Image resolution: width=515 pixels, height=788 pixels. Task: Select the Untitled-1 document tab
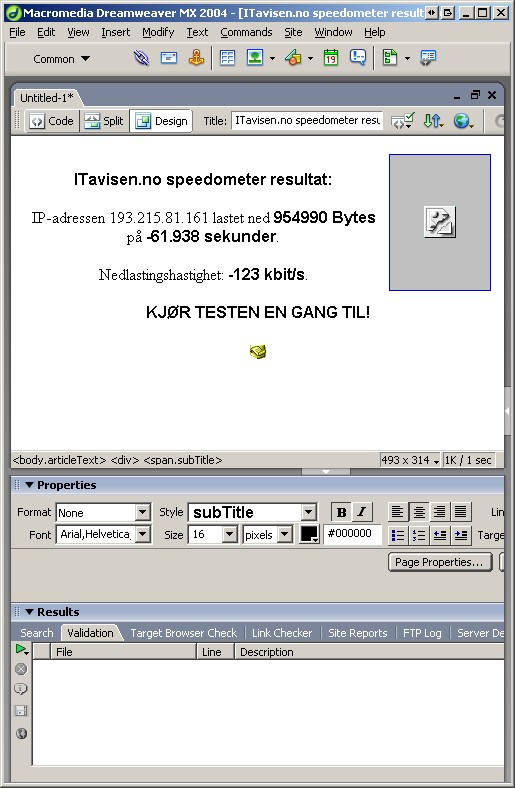pyautogui.click(x=47, y=98)
